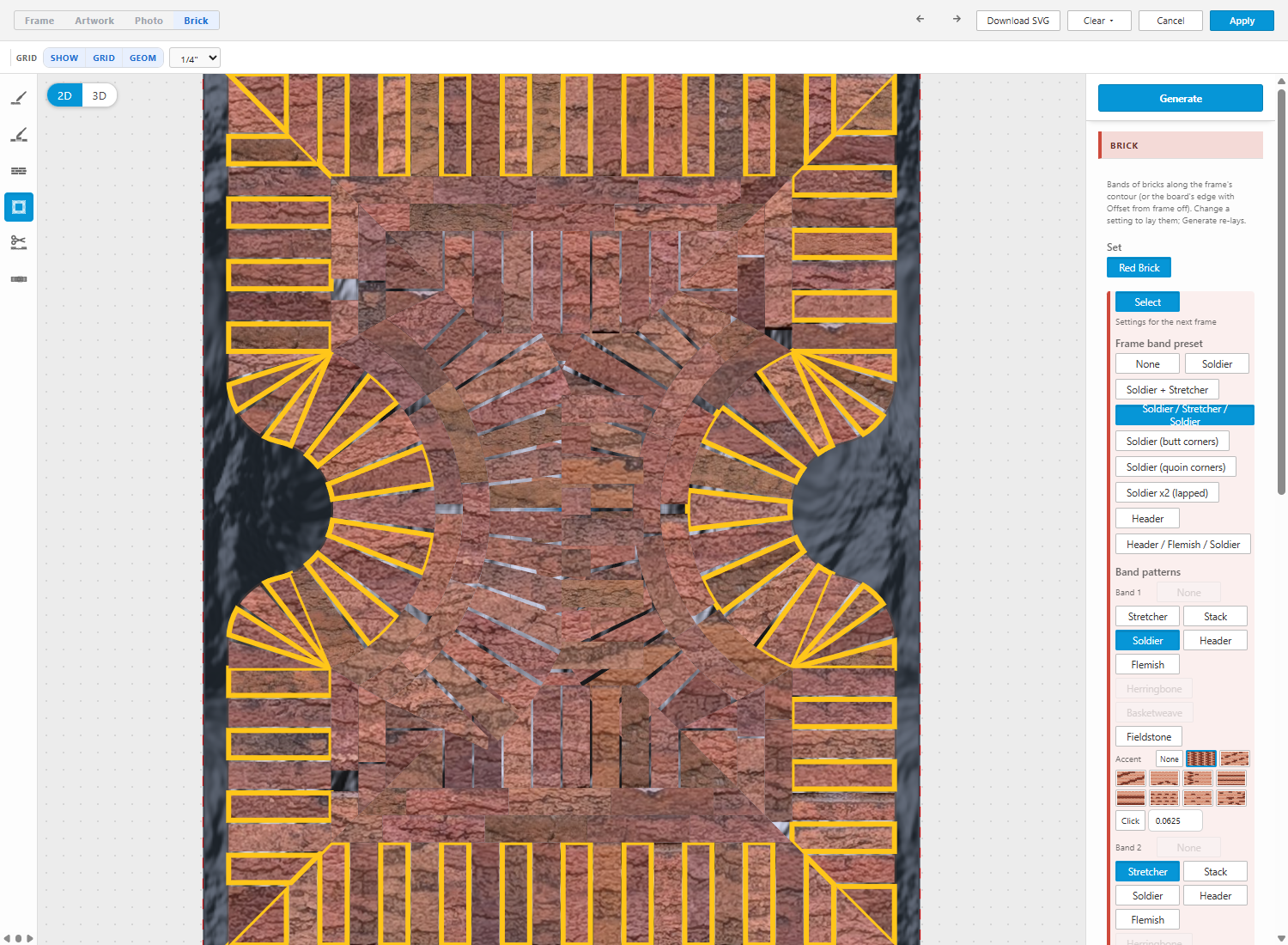Click the 0.0625 accent value field
This screenshot has height=945, width=1288.
pos(1176,821)
